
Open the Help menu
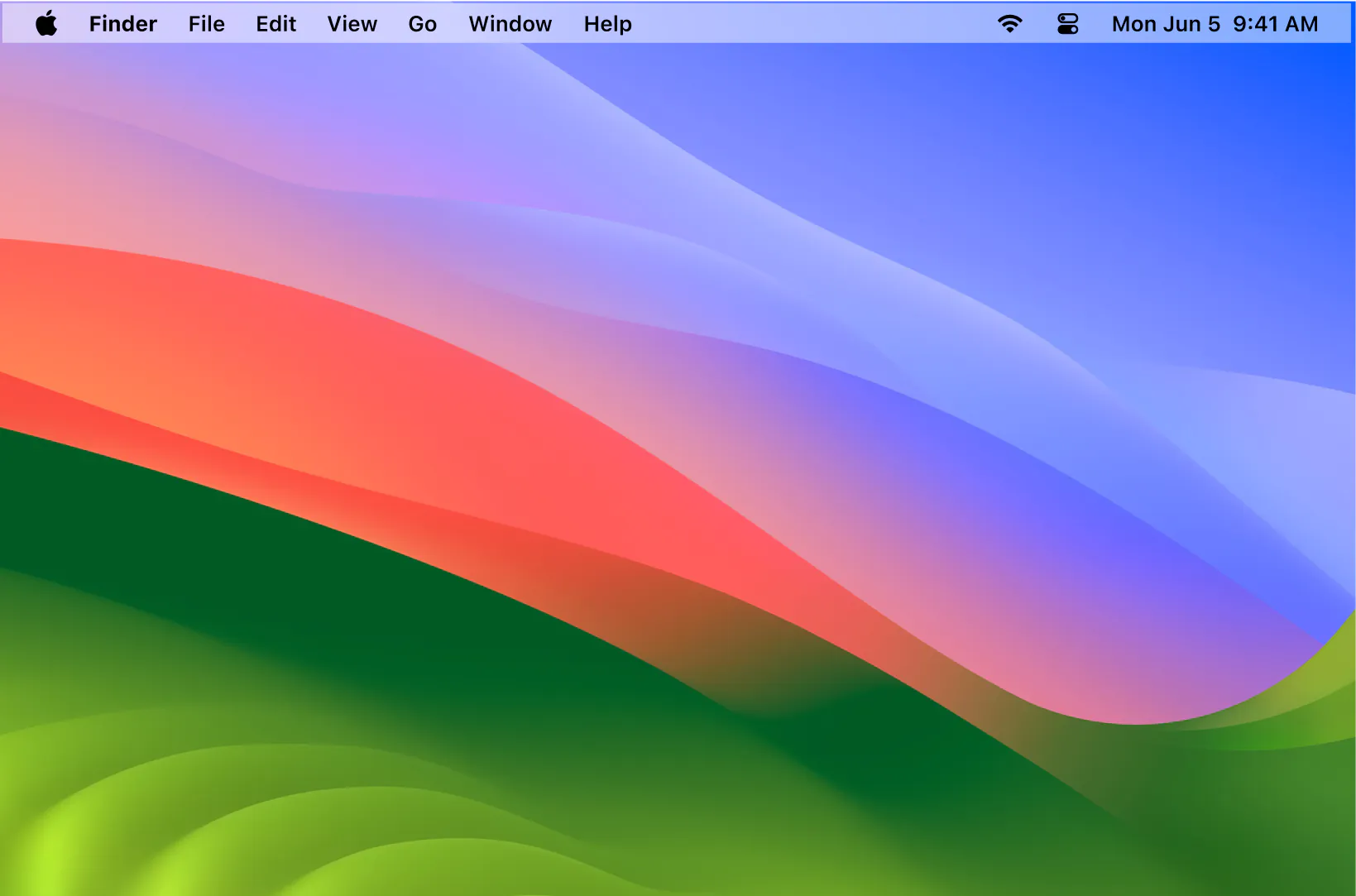(x=608, y=24)
